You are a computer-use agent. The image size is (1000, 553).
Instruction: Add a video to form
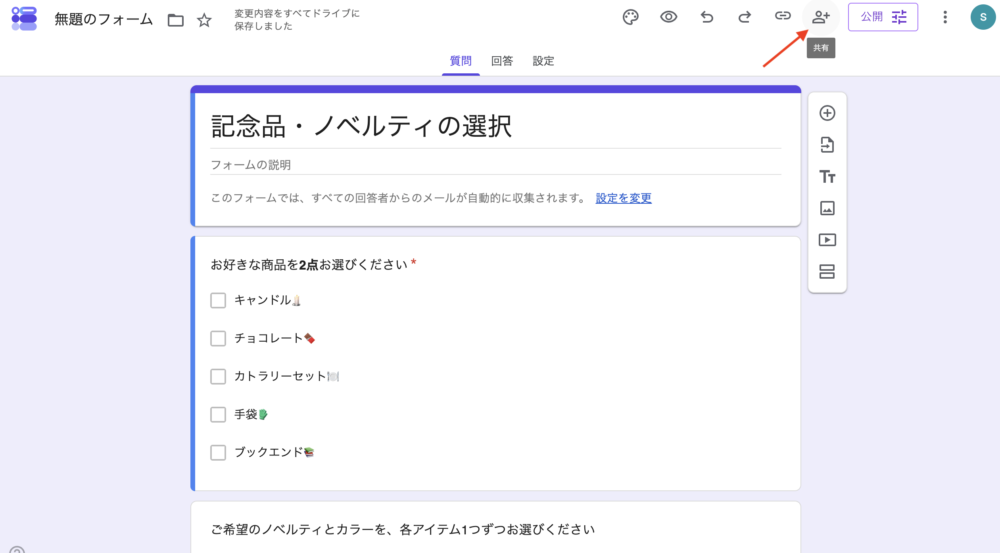tap(827, 240)
